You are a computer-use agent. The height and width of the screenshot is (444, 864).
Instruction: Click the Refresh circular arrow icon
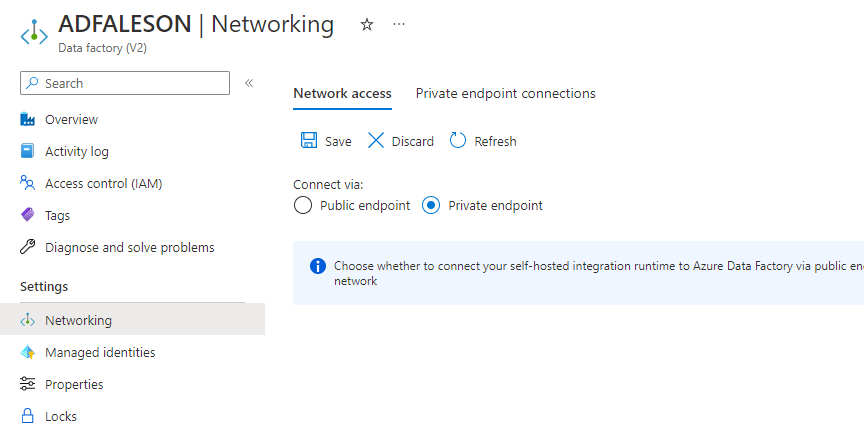tap(457, 140)
